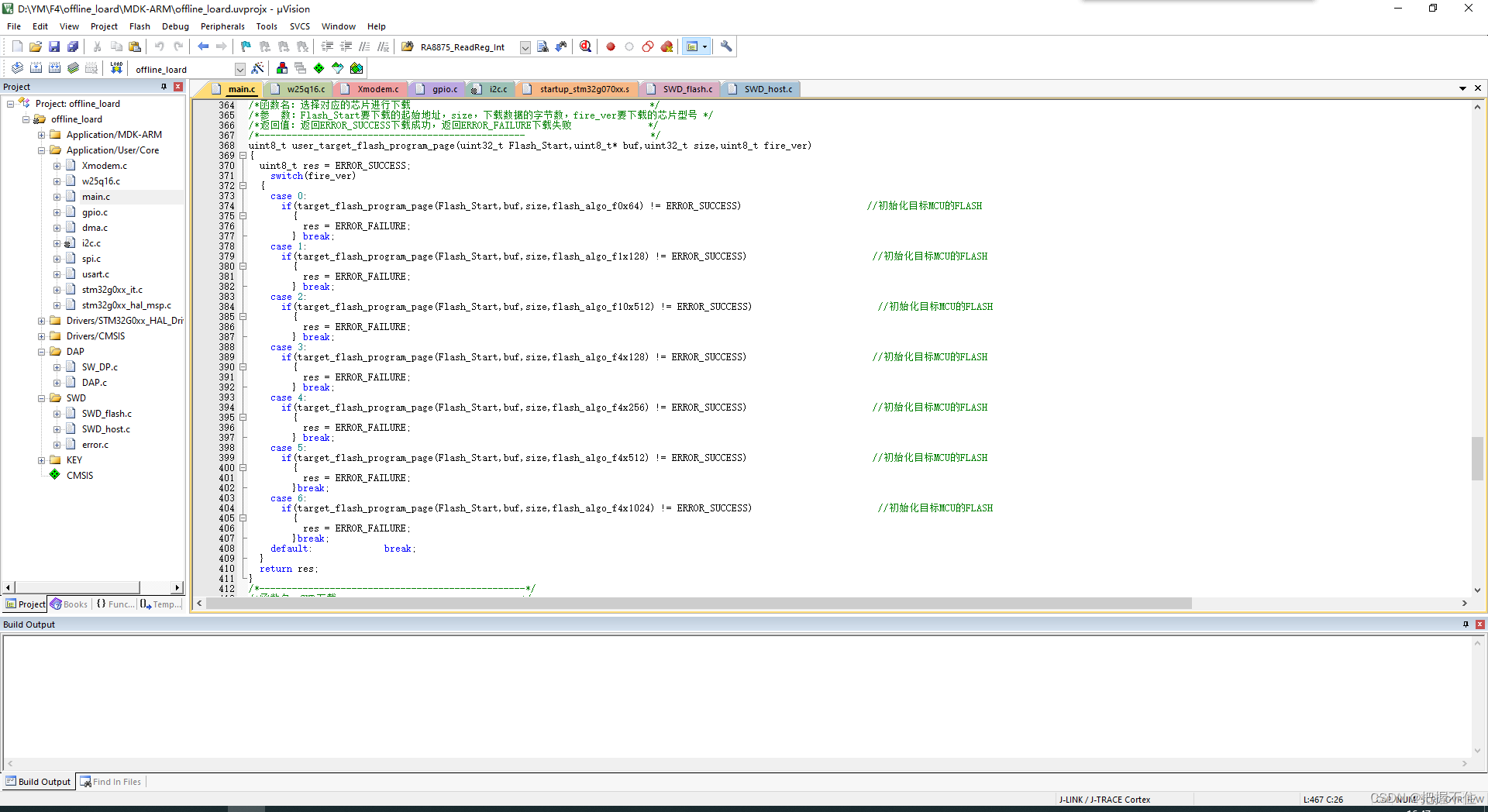1488x812 pixels.
Task: Open window layout dropdown arrow
Action: pyautogui.click(x=704, y=46)
